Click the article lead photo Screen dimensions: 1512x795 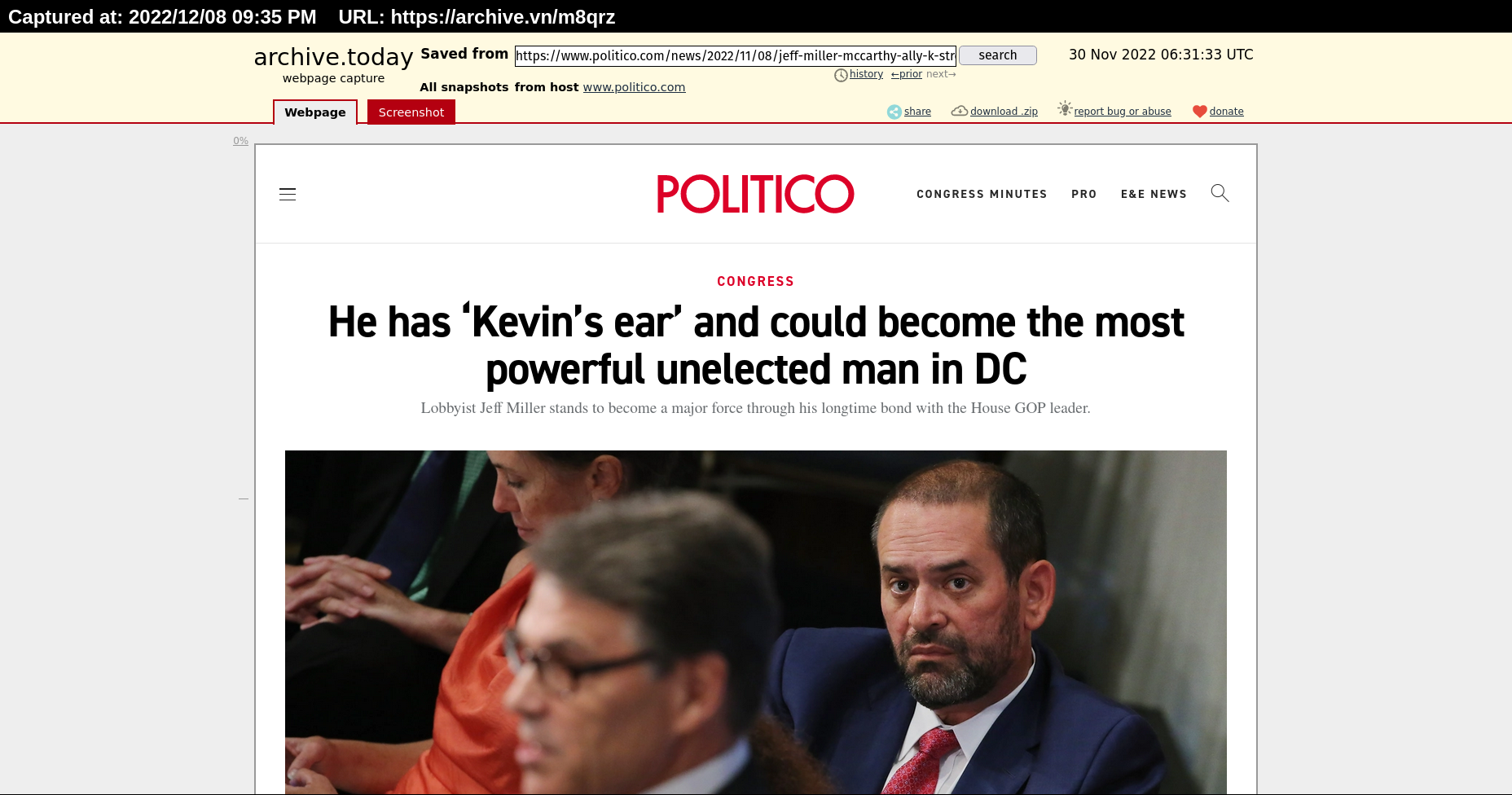pyautogui.click(x=756, y=622)
